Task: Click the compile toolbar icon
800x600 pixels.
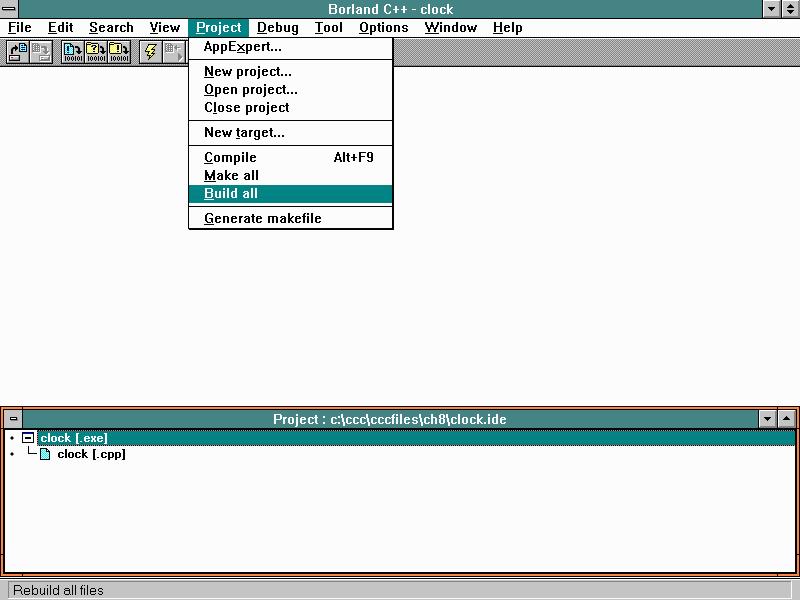Action: point(73,51)
